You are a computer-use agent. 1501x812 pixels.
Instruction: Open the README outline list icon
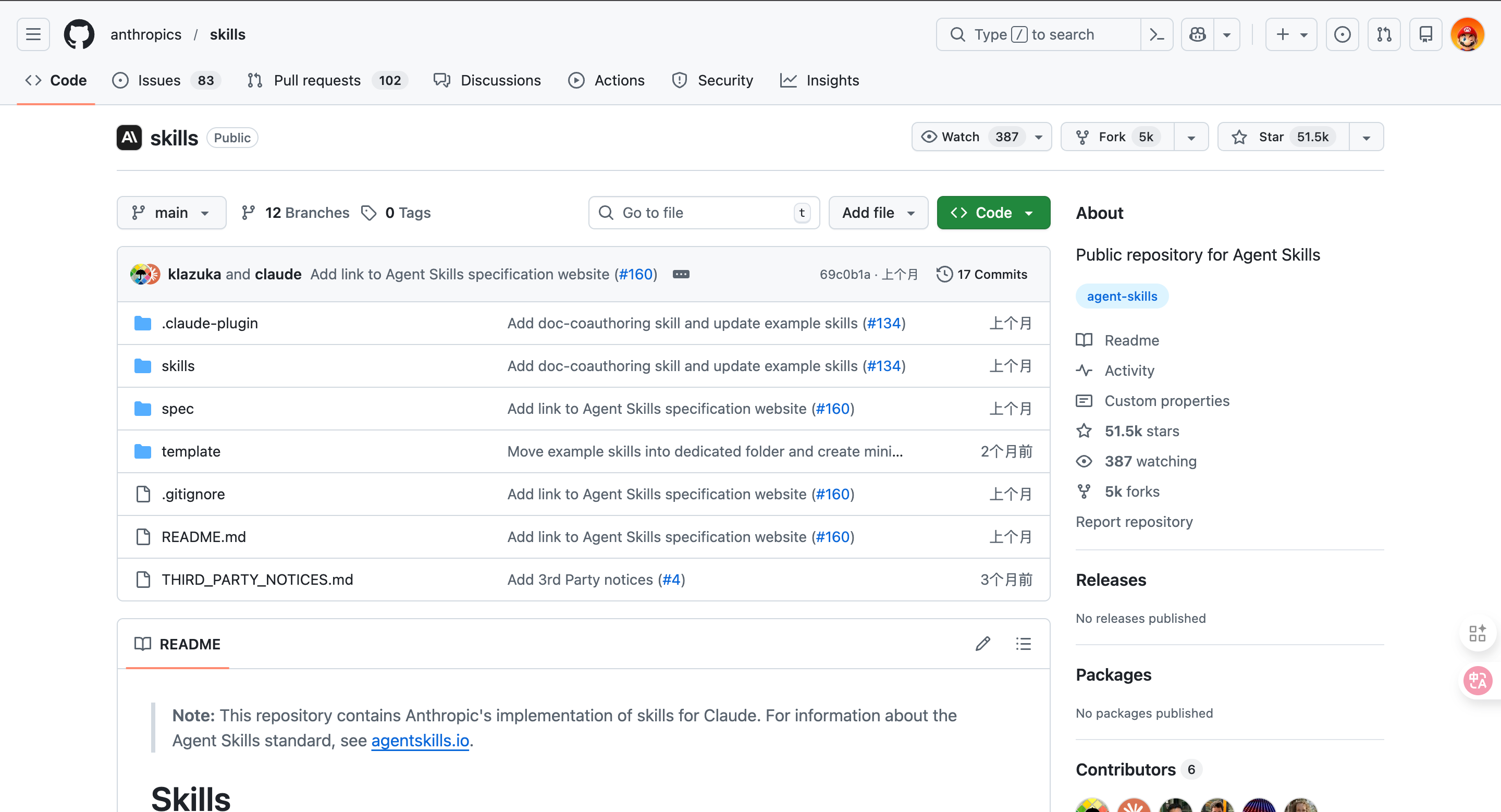click(x=1023, y=644)
